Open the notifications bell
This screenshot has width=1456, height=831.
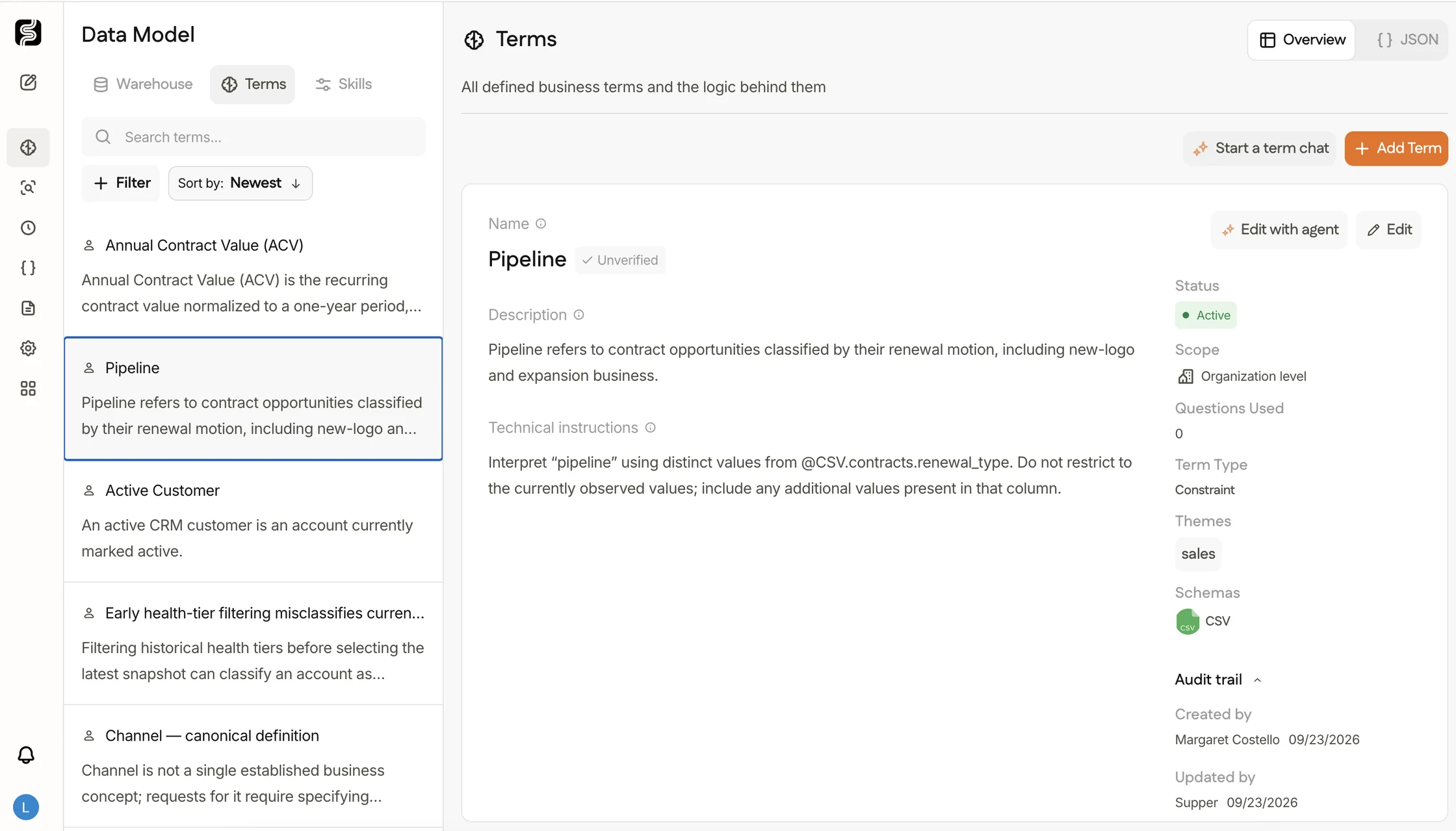26,755
